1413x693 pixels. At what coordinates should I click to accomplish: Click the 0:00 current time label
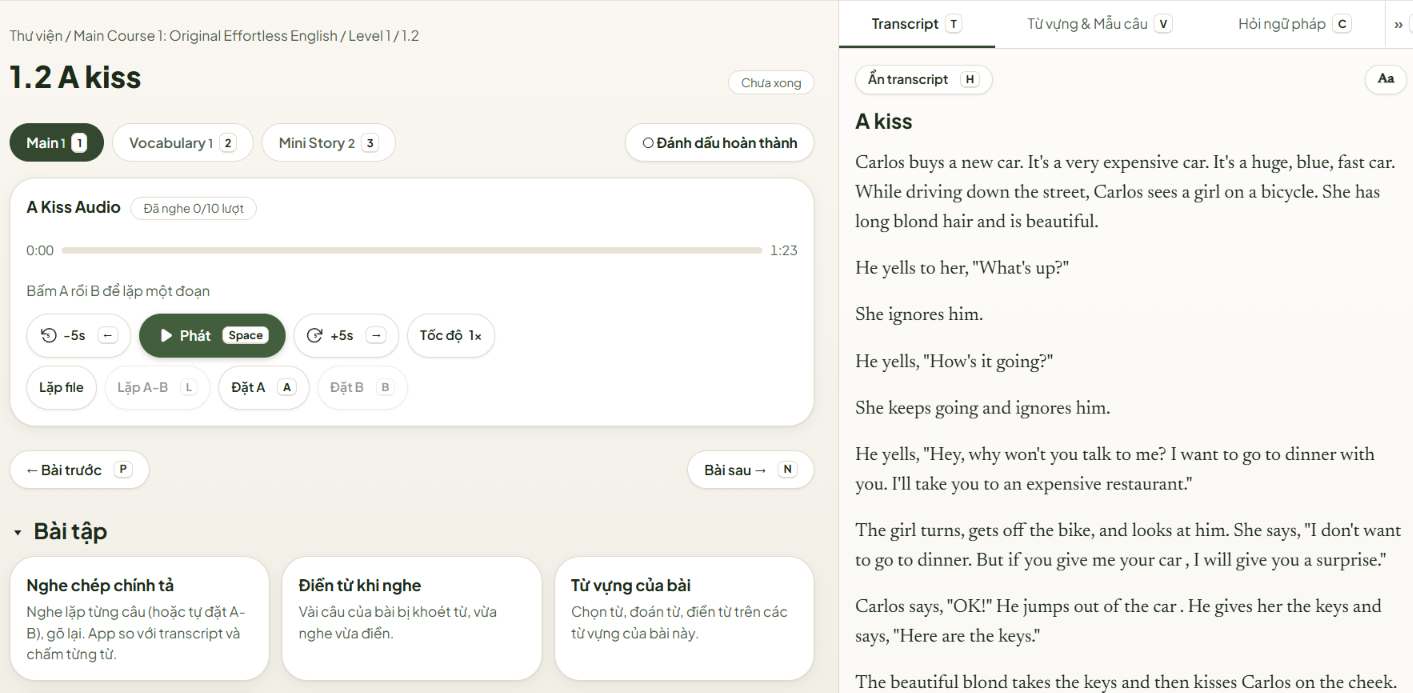pos(40,251)
